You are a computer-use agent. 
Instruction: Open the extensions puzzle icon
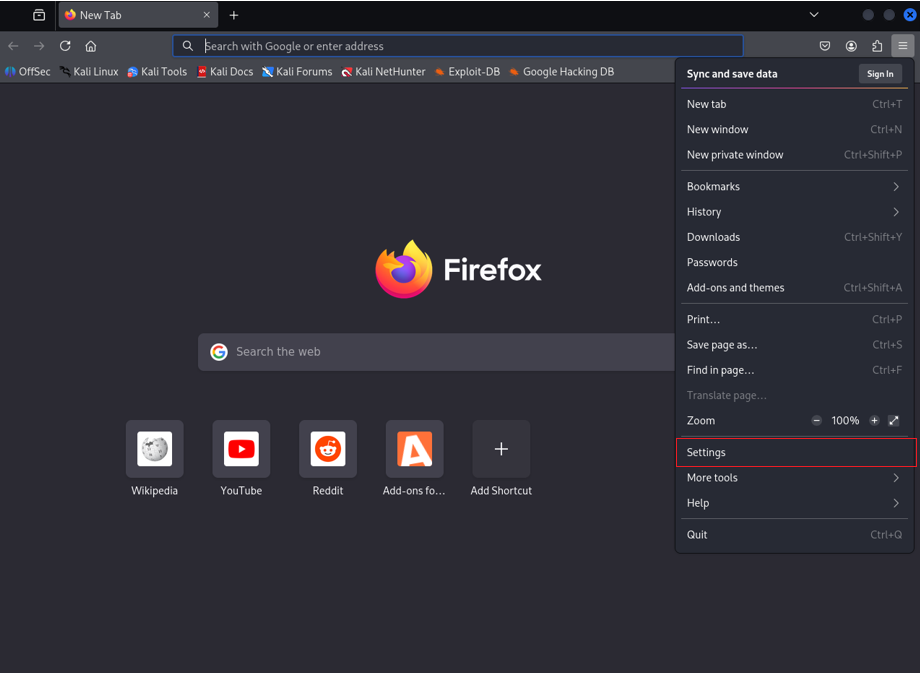coord(877,46)
